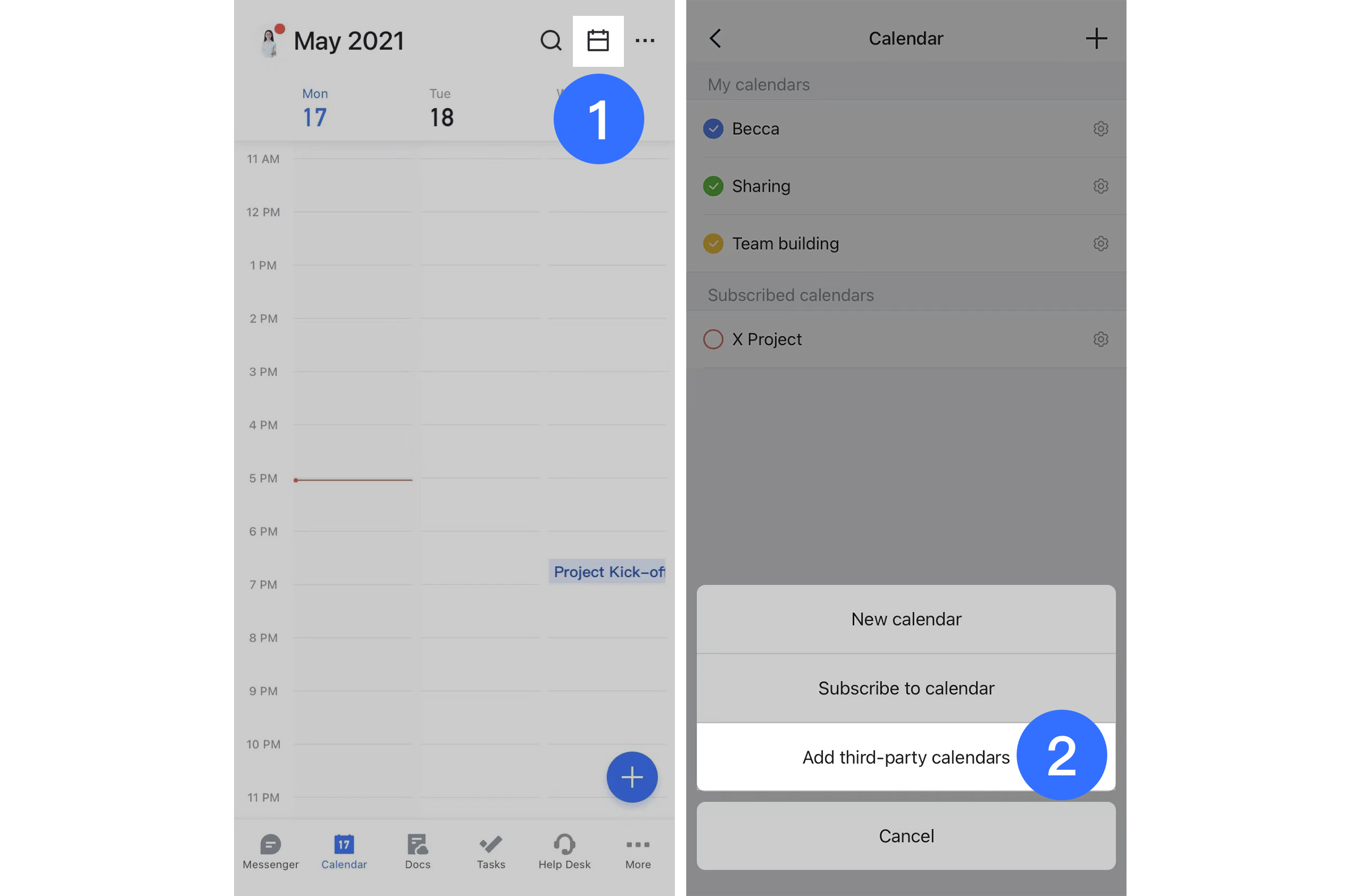Select New calendar option
This screenshot has width=1360, height=896.
906,619
